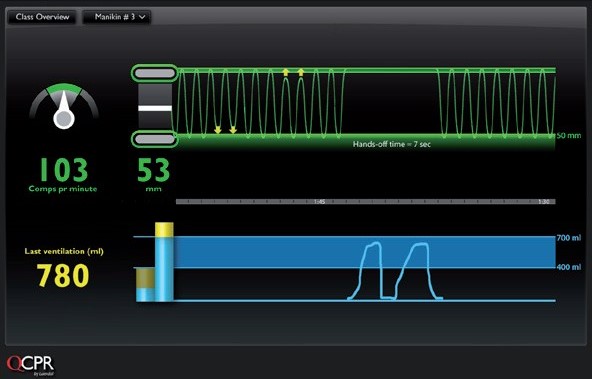Screen dimensions: 592x379
Task: Click the QCPR logo
Action: (31, 365)
